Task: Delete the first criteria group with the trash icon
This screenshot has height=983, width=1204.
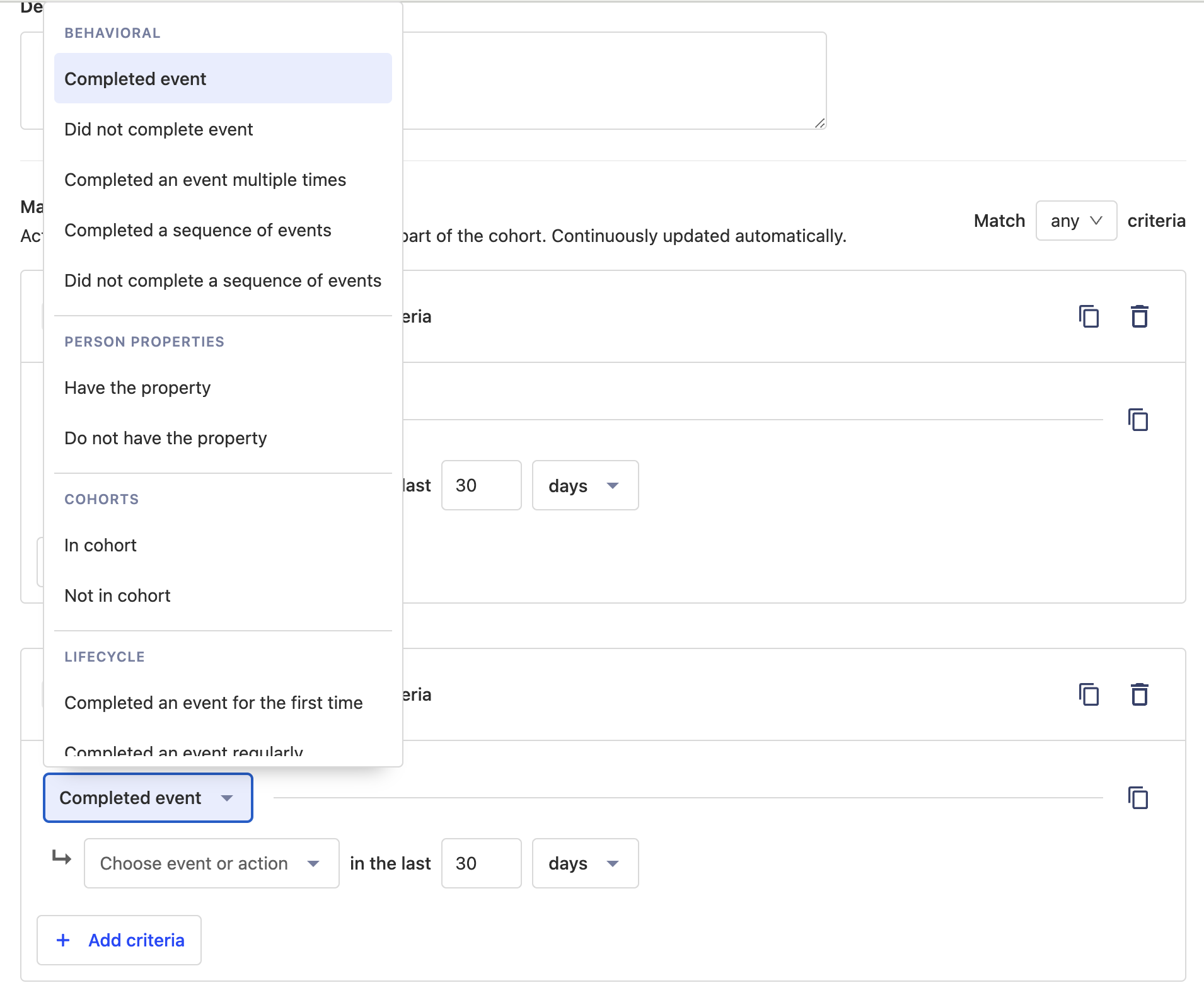Action: point(1139,316)
